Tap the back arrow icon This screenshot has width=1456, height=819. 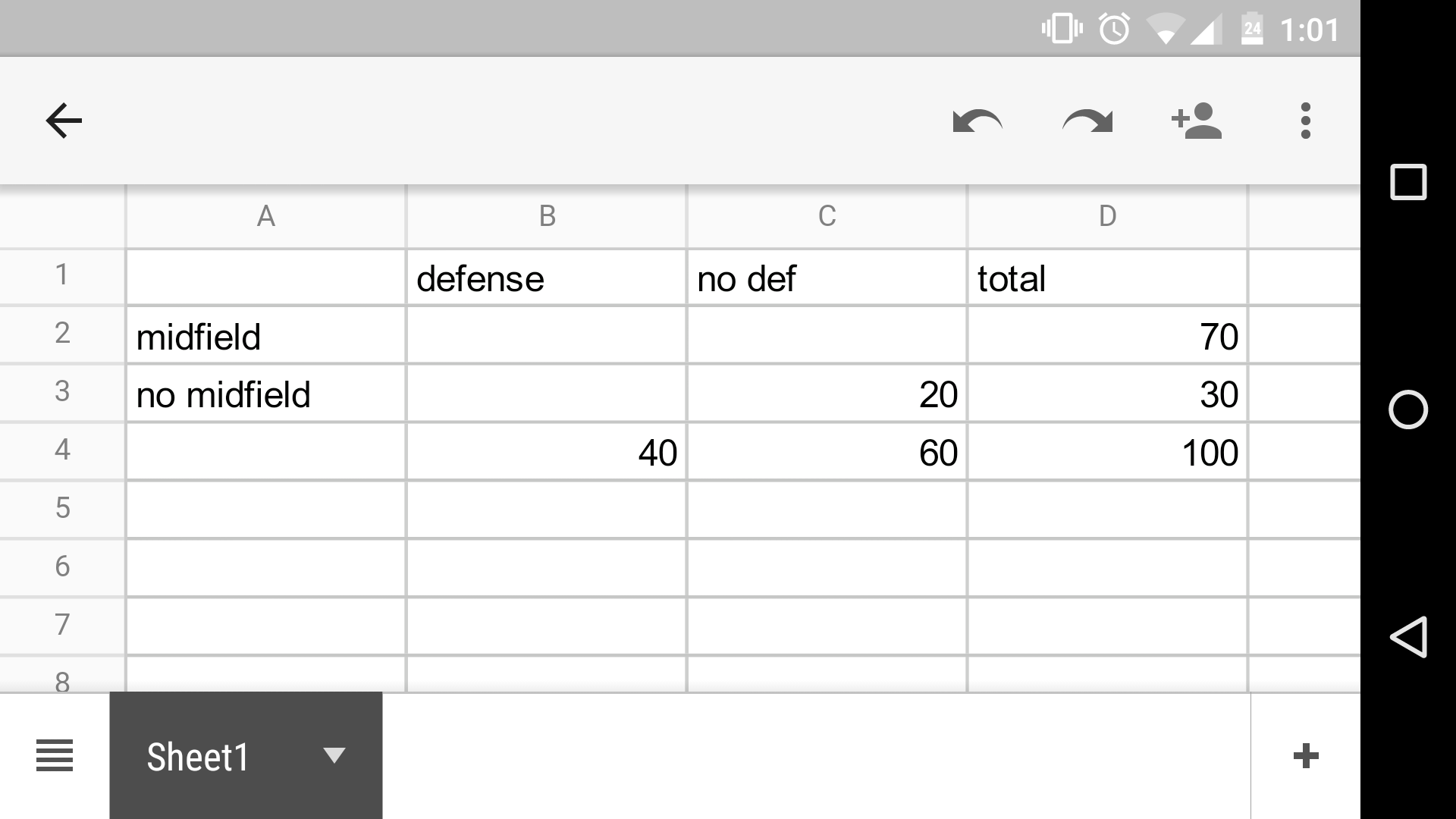tap(64, 121)
